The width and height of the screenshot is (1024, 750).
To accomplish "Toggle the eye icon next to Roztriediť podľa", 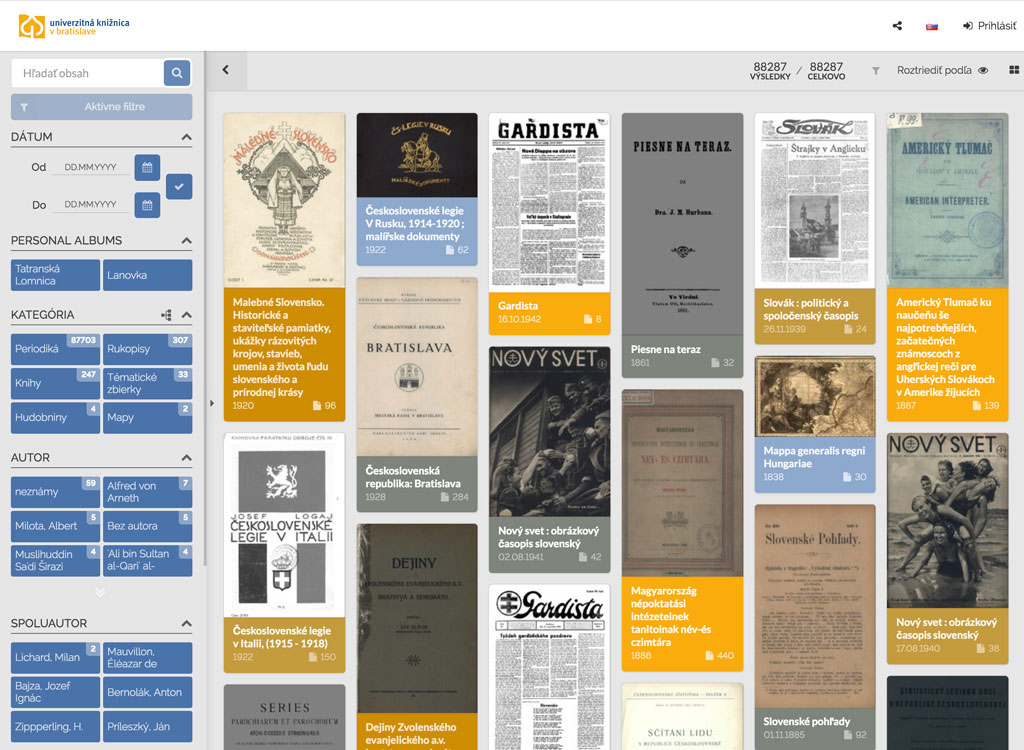I will (x=984, y=70).
